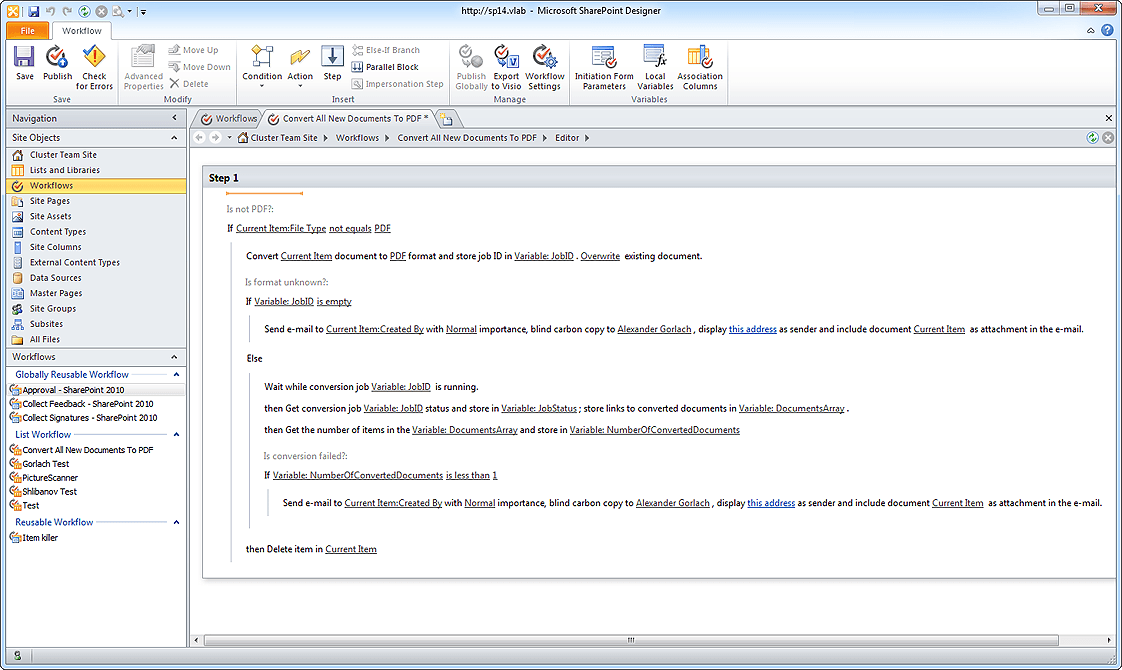Select Item killer reusable workflow
1122x670 pixels.
96,538
